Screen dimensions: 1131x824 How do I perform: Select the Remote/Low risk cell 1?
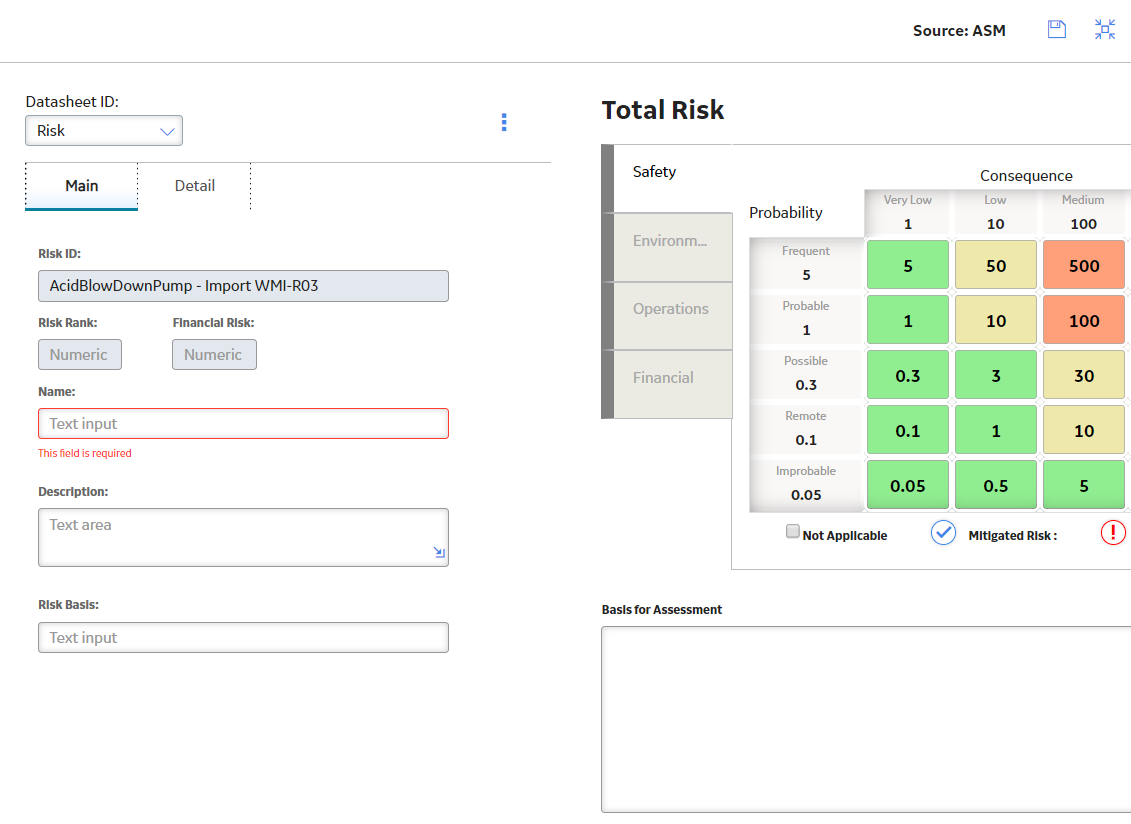tap(995, 430)
